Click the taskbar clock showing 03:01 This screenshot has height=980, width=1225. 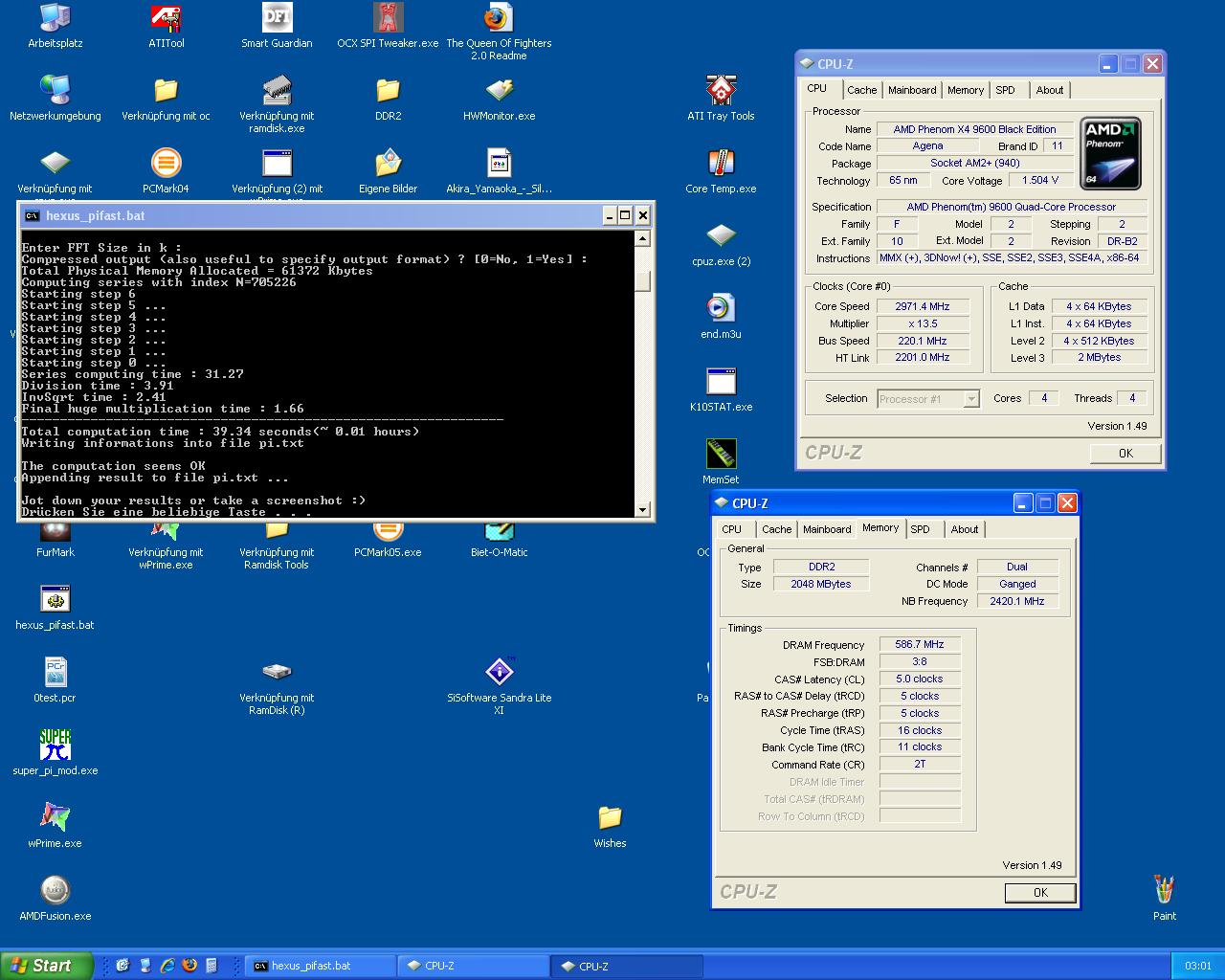point(1197,967)
